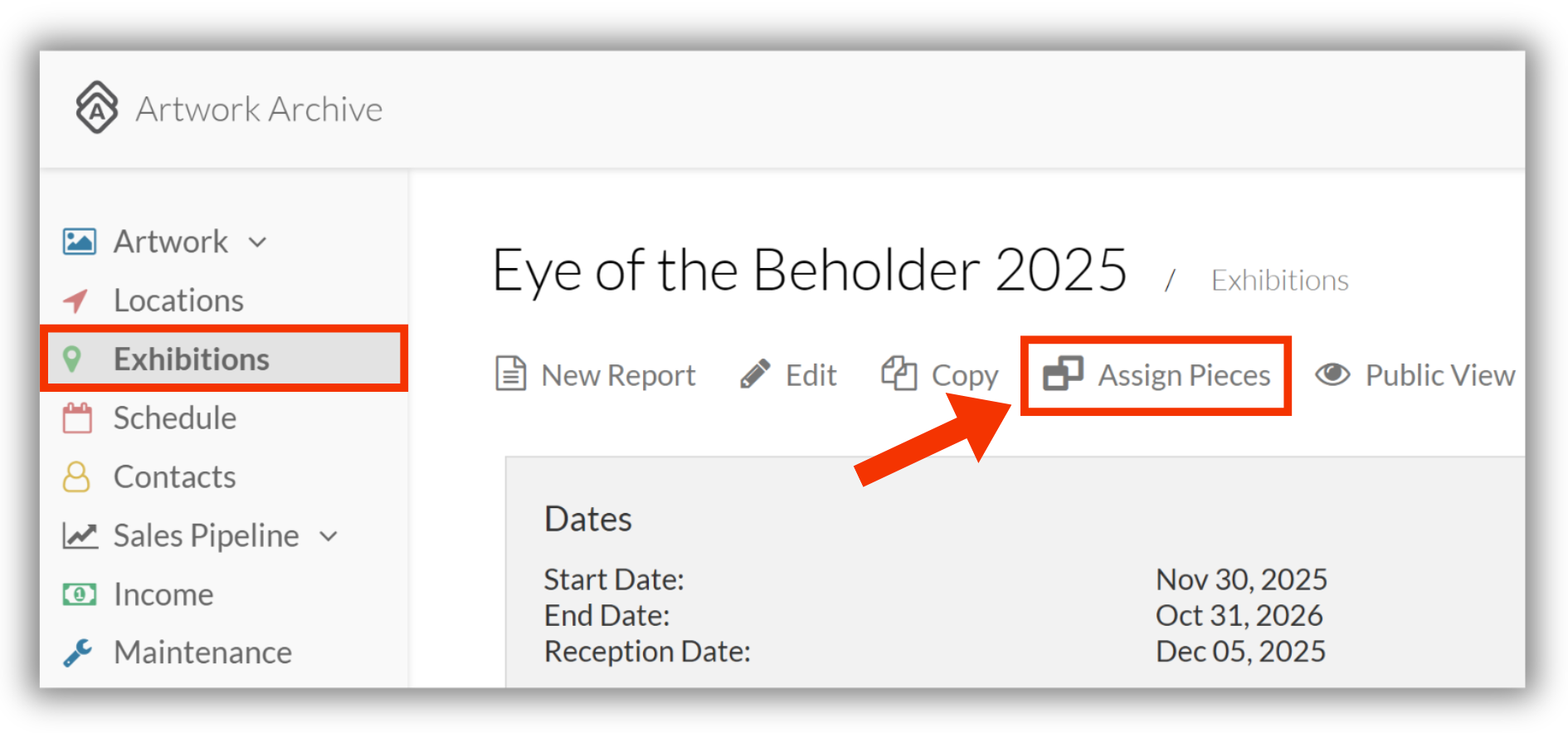Open the Schedule calendar icon
The width and height of the screenshot is (1568, 733).
point(77,418)
